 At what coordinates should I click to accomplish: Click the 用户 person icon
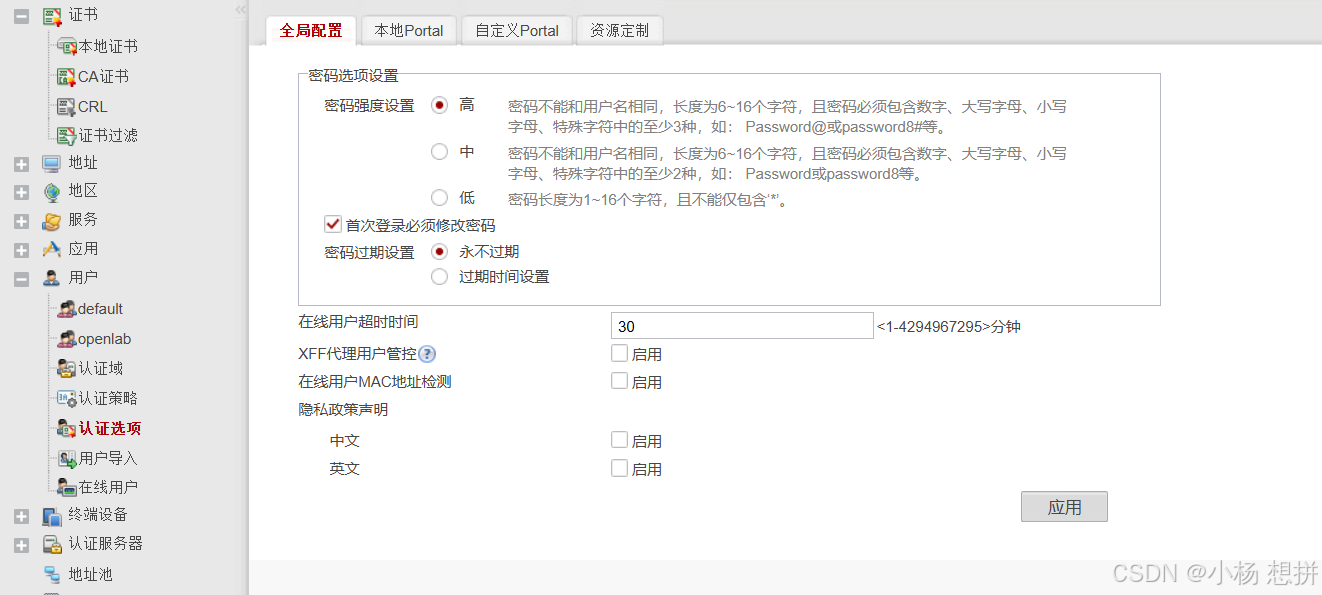click(x=52, y=278)
